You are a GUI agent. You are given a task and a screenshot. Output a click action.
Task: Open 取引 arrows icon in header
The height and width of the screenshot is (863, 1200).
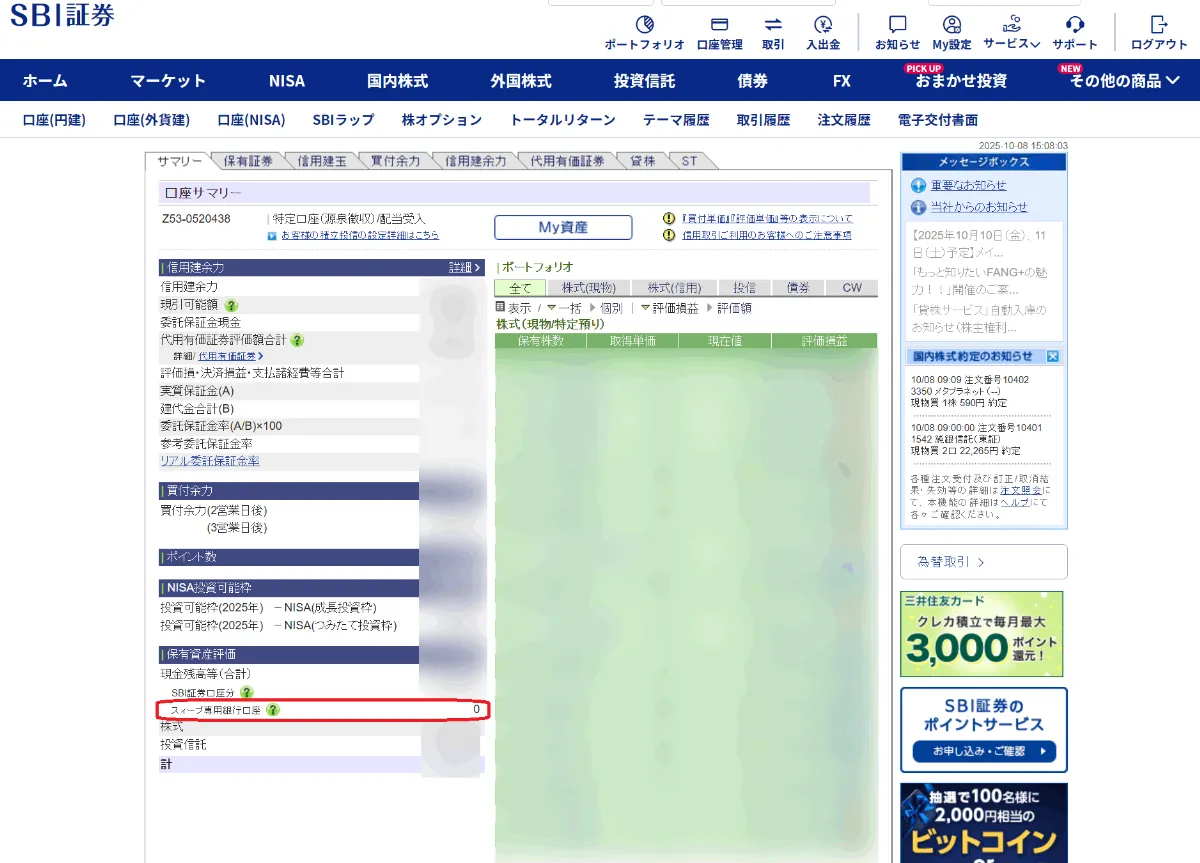pyautogui.click(x=773, y=25)
